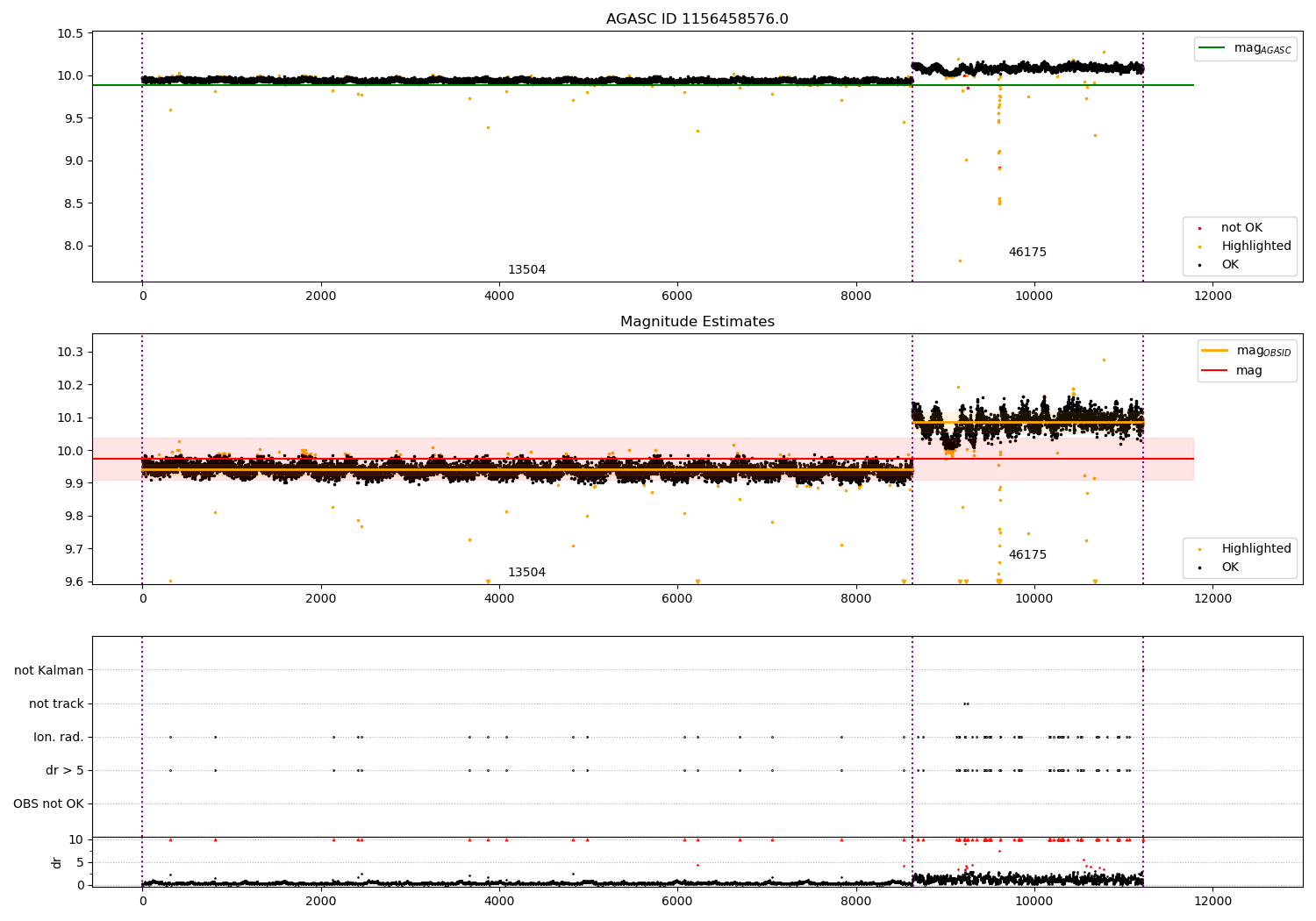Click the '9.0' y-axis tick label
This screenshot has height=921, width=1316.
(73, 161)
